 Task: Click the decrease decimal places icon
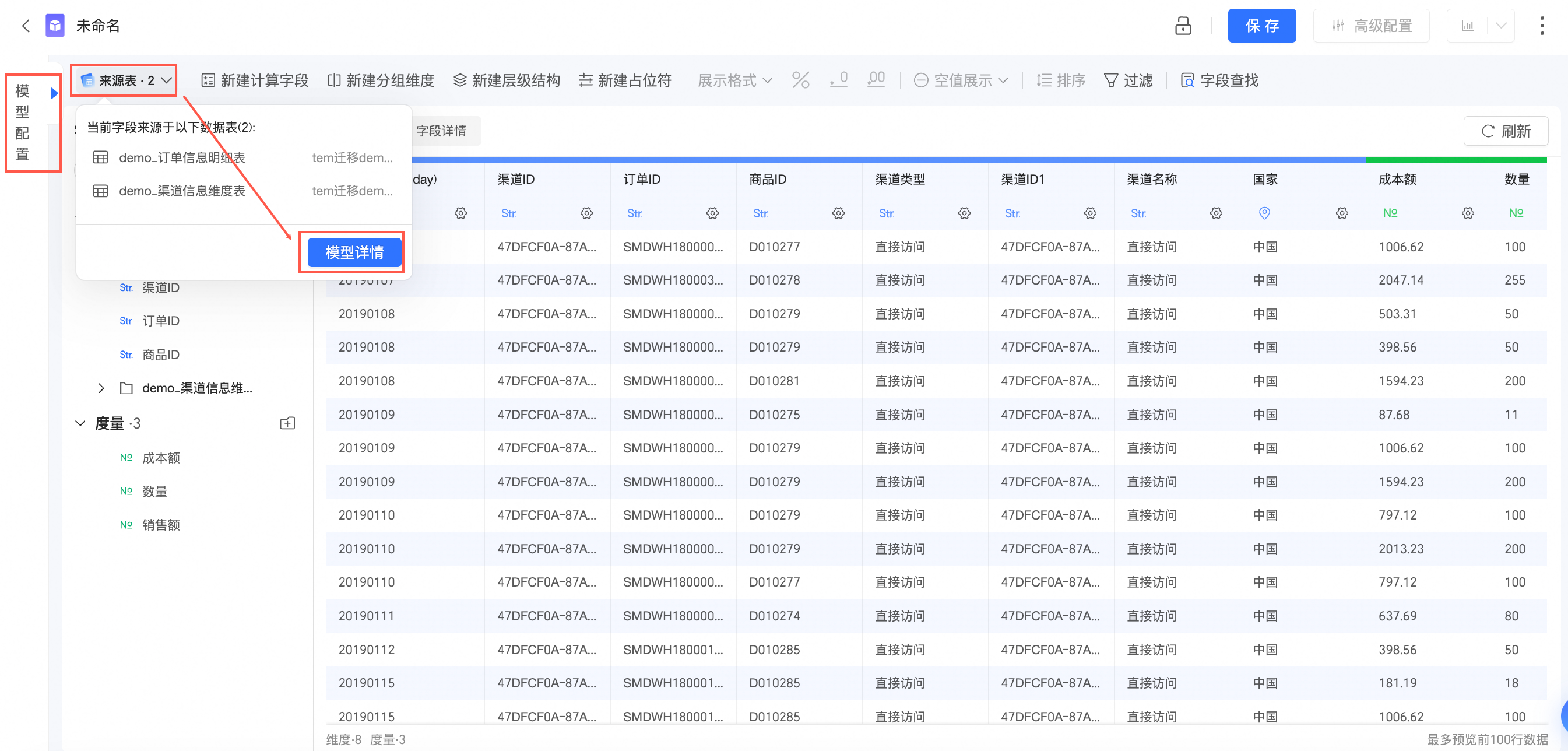(x=839, y=80)
